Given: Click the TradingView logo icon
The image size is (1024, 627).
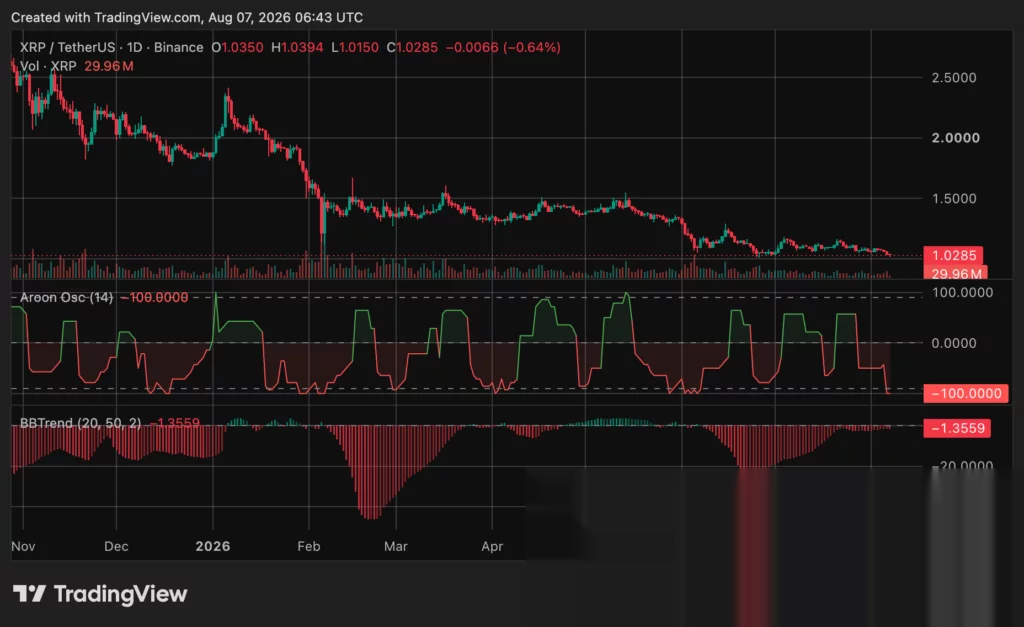Looking at the screenshot, I should pyautogui.click(x=29, y=594).
